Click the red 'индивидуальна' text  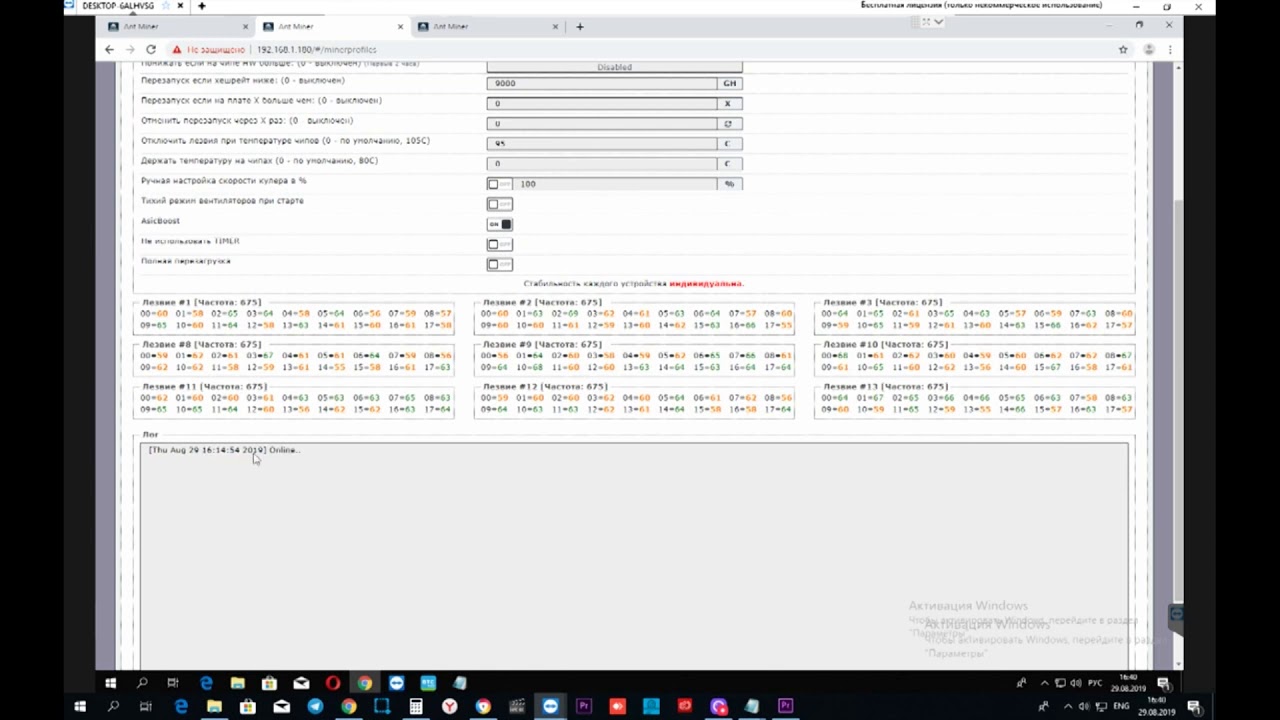tap(706, 283)
